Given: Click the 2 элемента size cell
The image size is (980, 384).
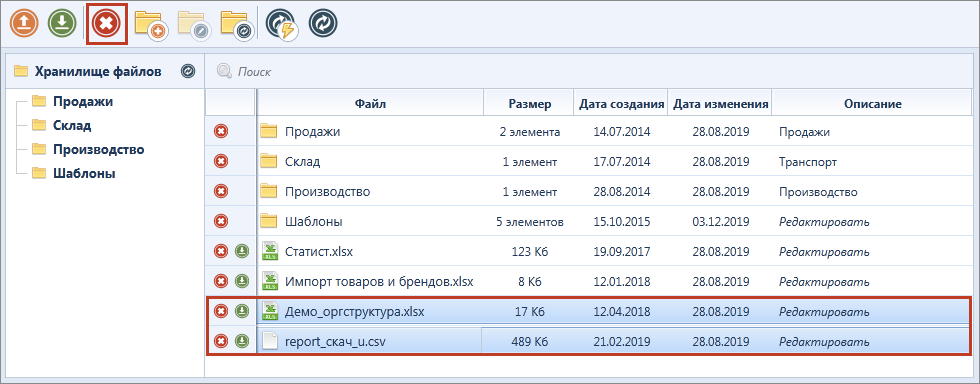Looking at the screenshot, I should pos(530,132).
